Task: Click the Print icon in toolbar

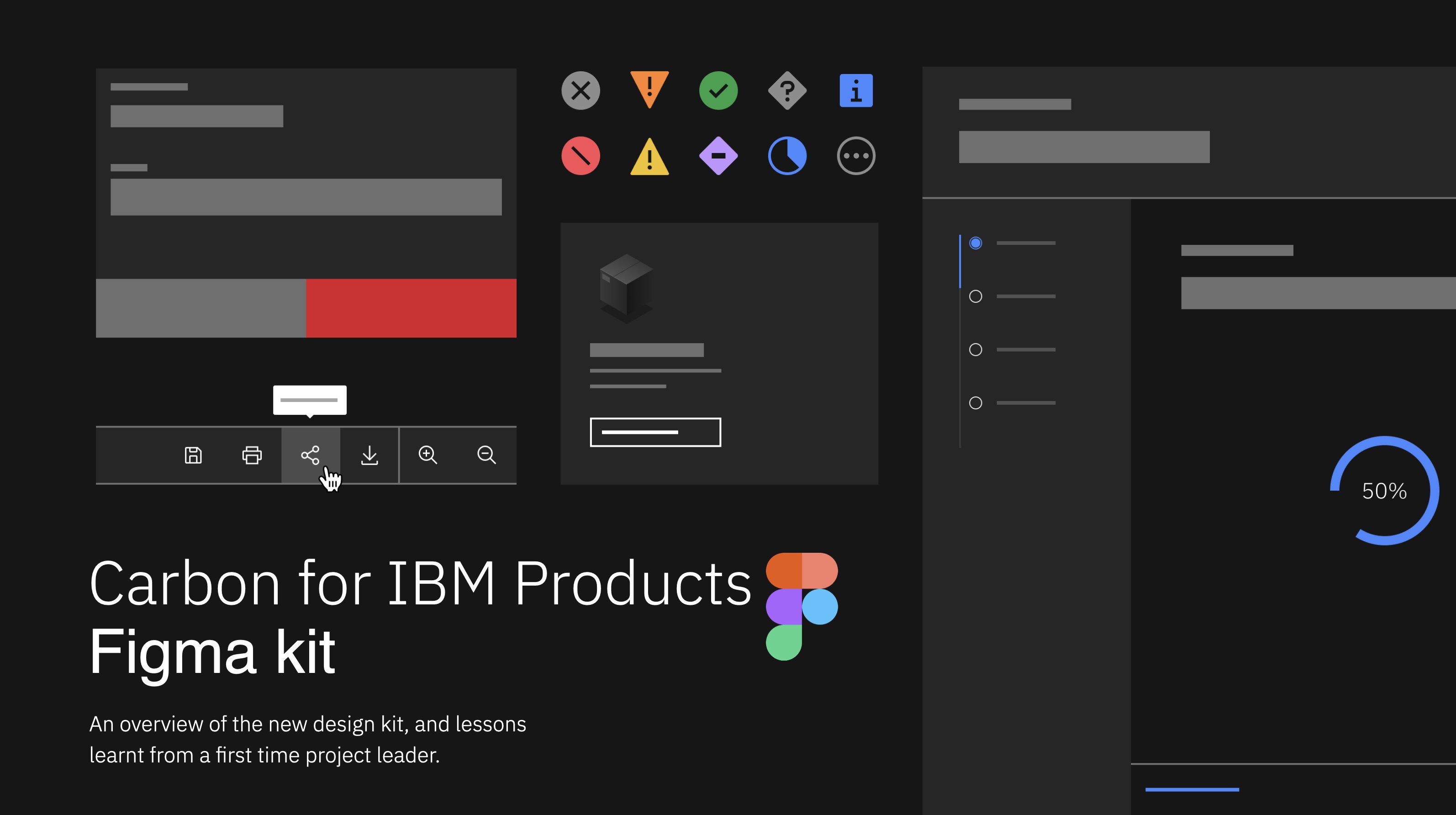Action: click(252, 455)
